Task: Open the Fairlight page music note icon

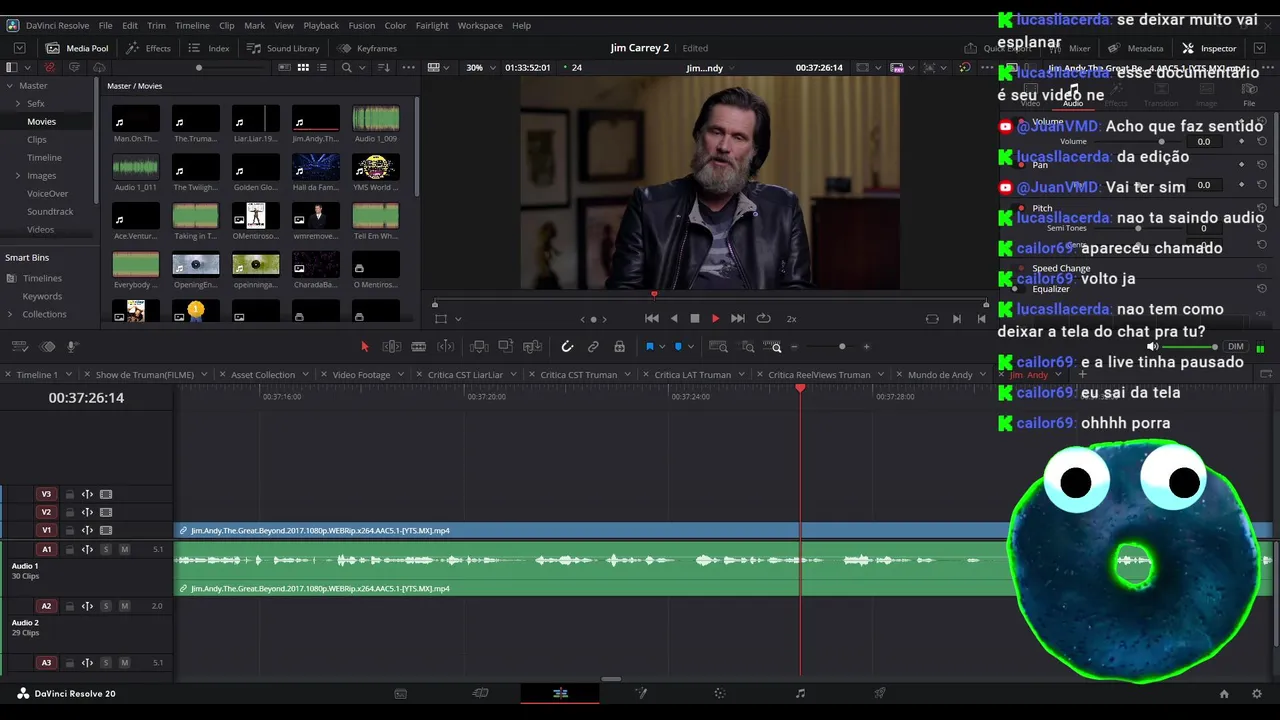Action: coord(800,693)
